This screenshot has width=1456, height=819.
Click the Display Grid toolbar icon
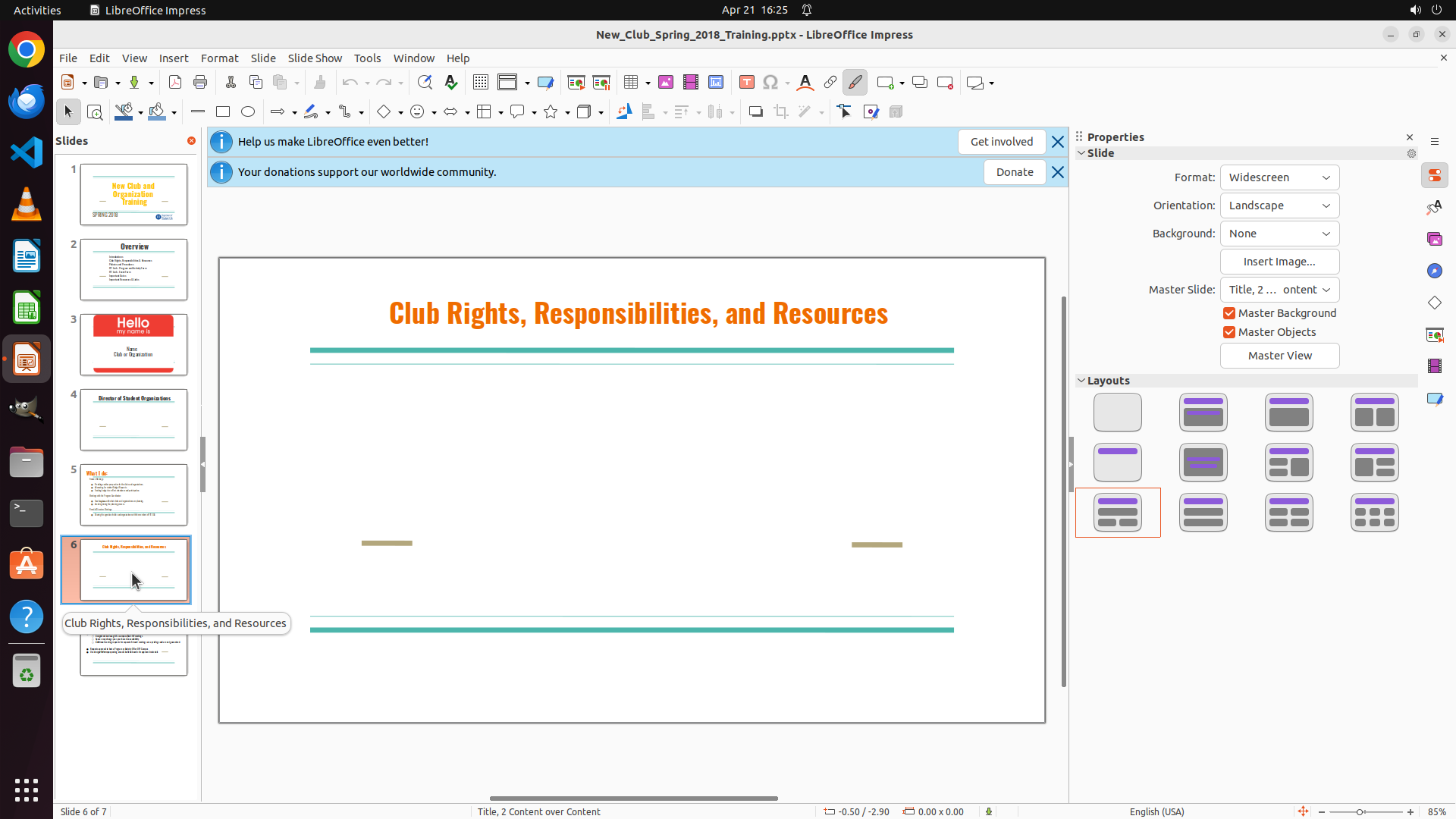coord(481,83)
